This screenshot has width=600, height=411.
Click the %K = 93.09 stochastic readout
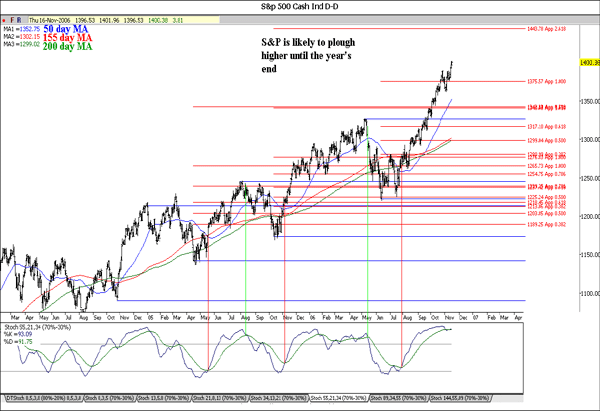coord(18,334)
